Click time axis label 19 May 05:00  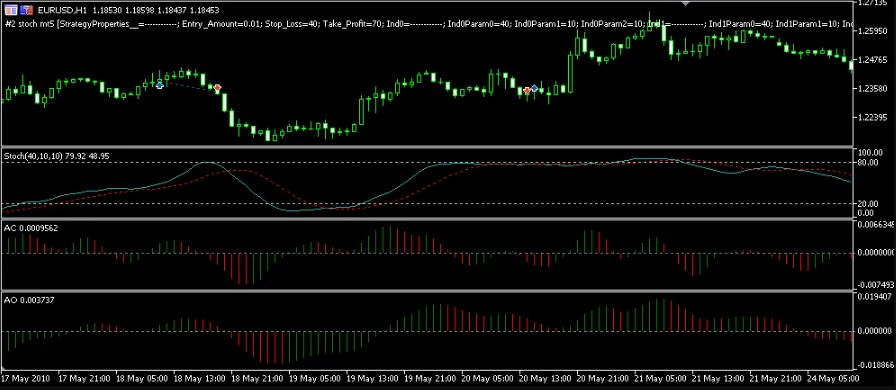[x=315, y=379]
